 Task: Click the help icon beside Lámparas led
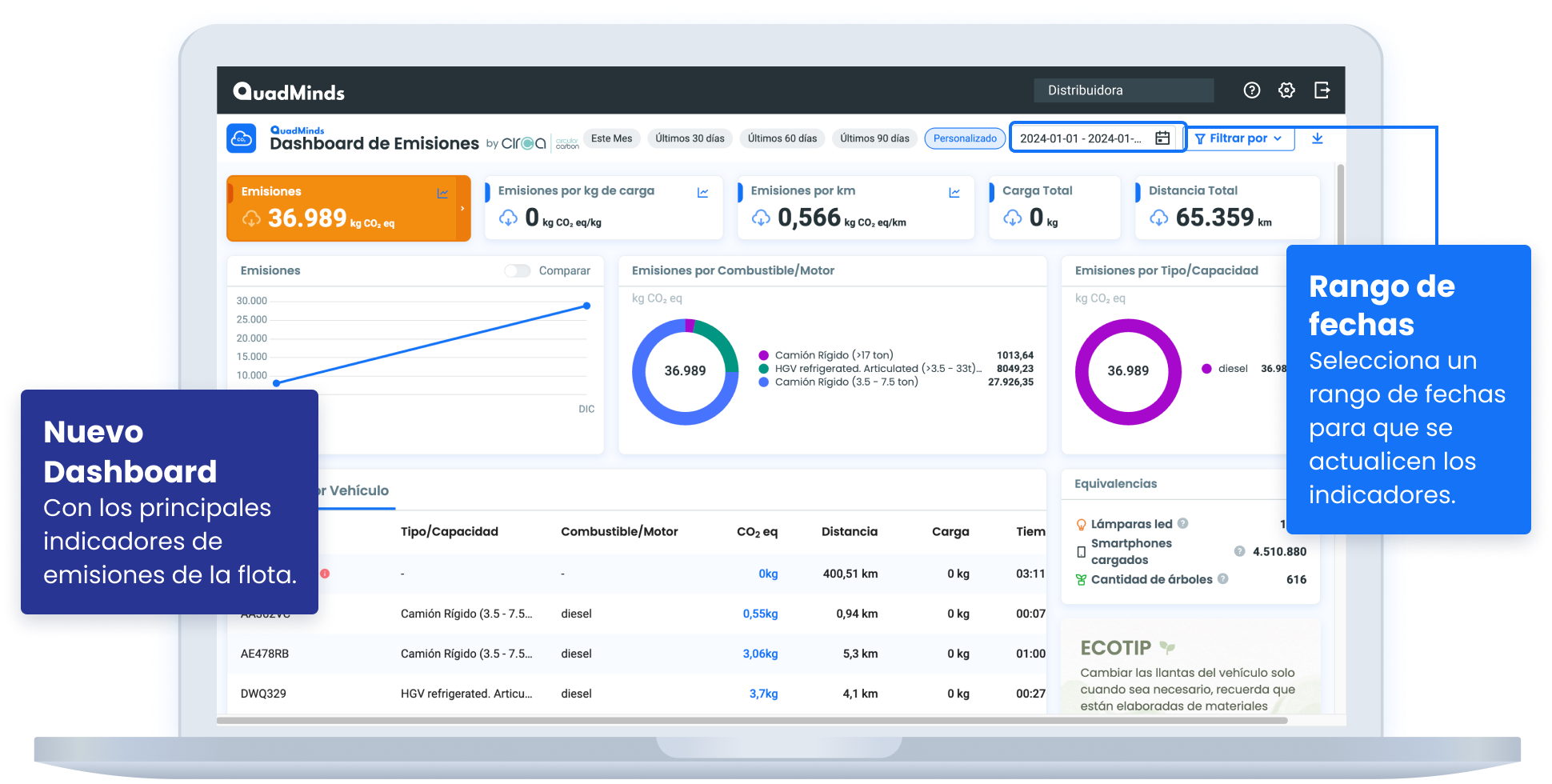(1182, 523)
